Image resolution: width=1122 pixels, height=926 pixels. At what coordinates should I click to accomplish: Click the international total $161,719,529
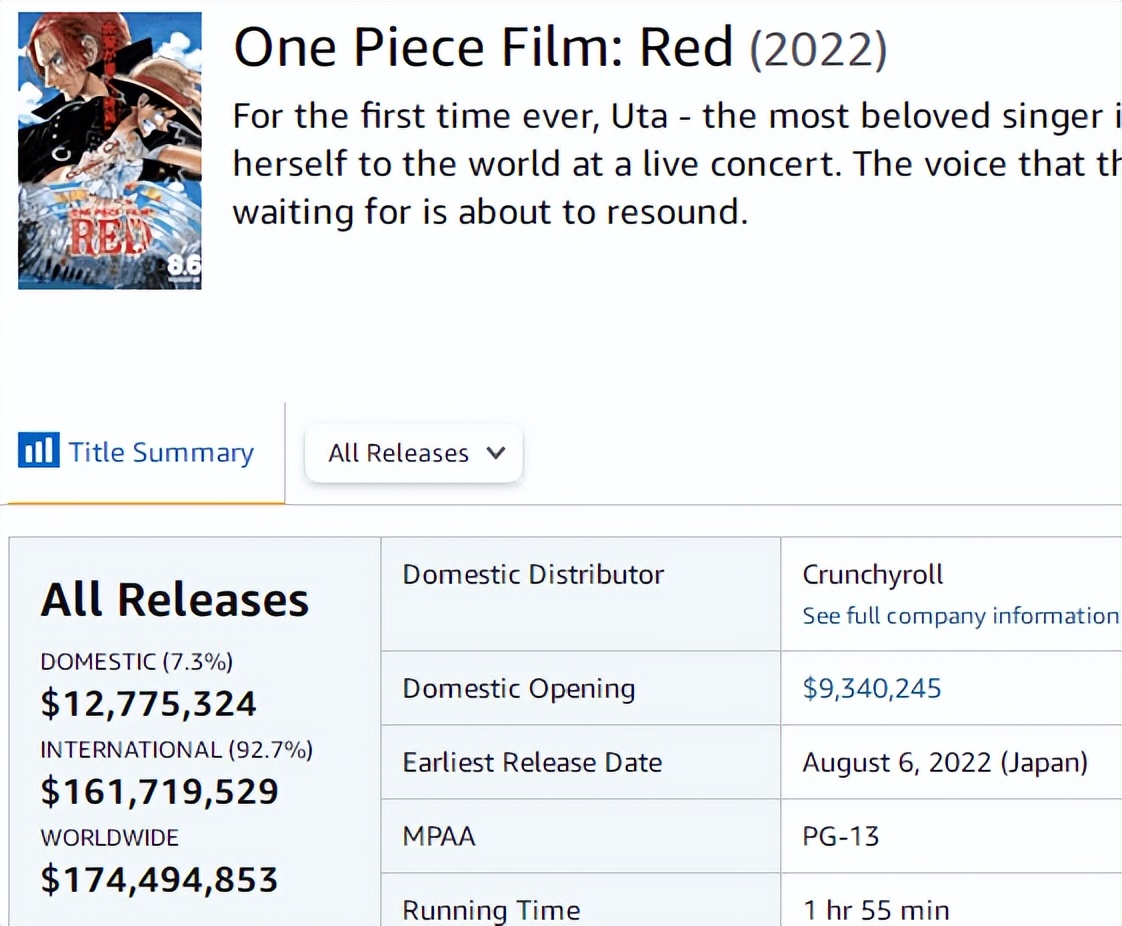(x=160, y=792)
